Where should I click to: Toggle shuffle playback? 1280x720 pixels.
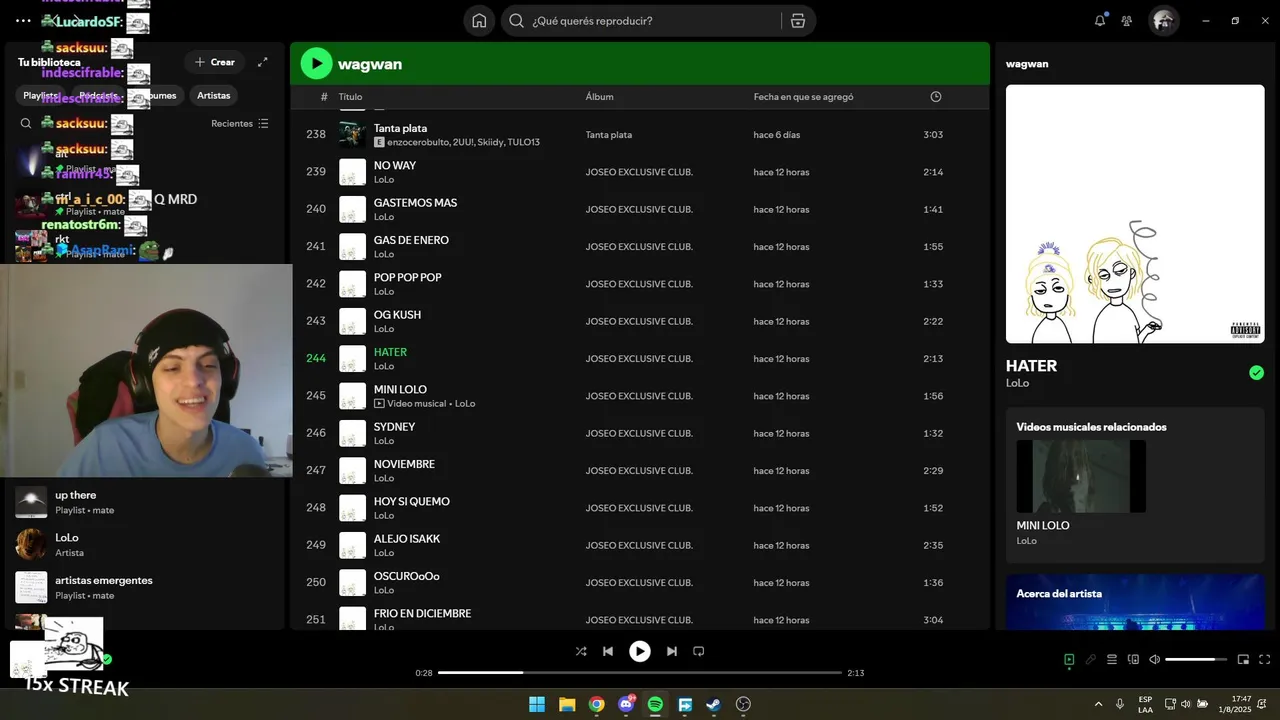(x=581, y=651)
